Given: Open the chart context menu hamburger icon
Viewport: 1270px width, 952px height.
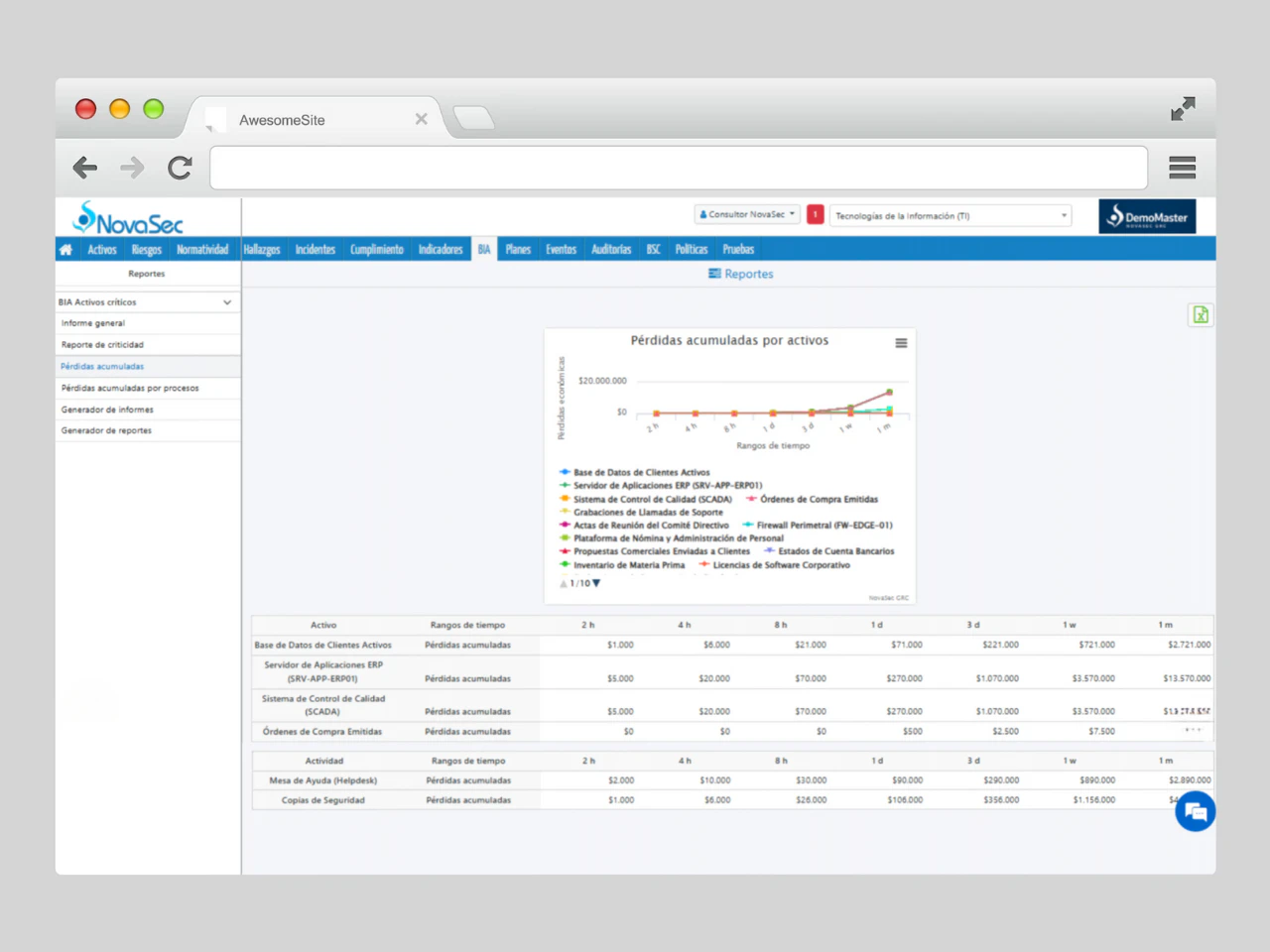Looking at the screenshot, I should click(901, 343).
